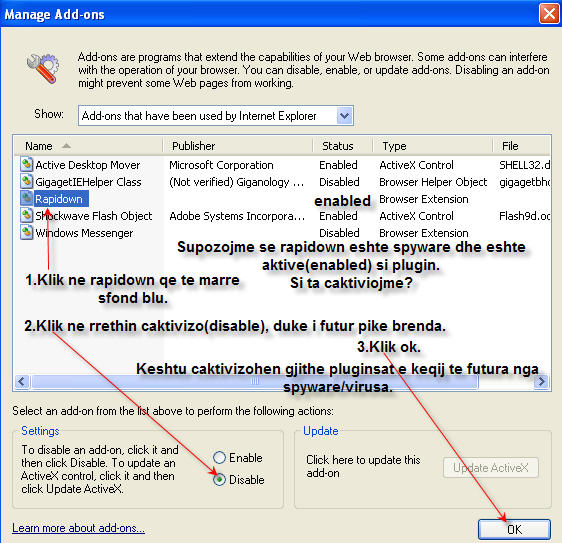Click the File column header
562x543 pixels.
521,146
